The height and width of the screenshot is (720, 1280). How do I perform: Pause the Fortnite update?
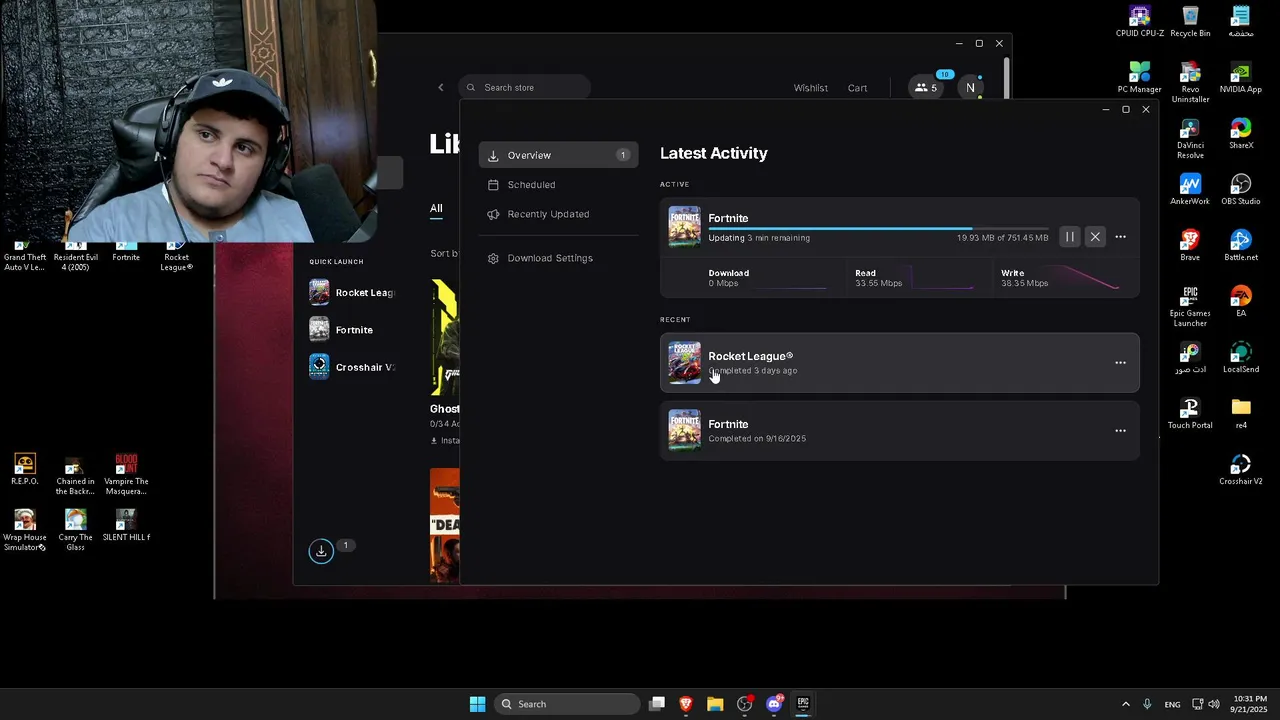pyautogui.click(x=1070, y=237)
